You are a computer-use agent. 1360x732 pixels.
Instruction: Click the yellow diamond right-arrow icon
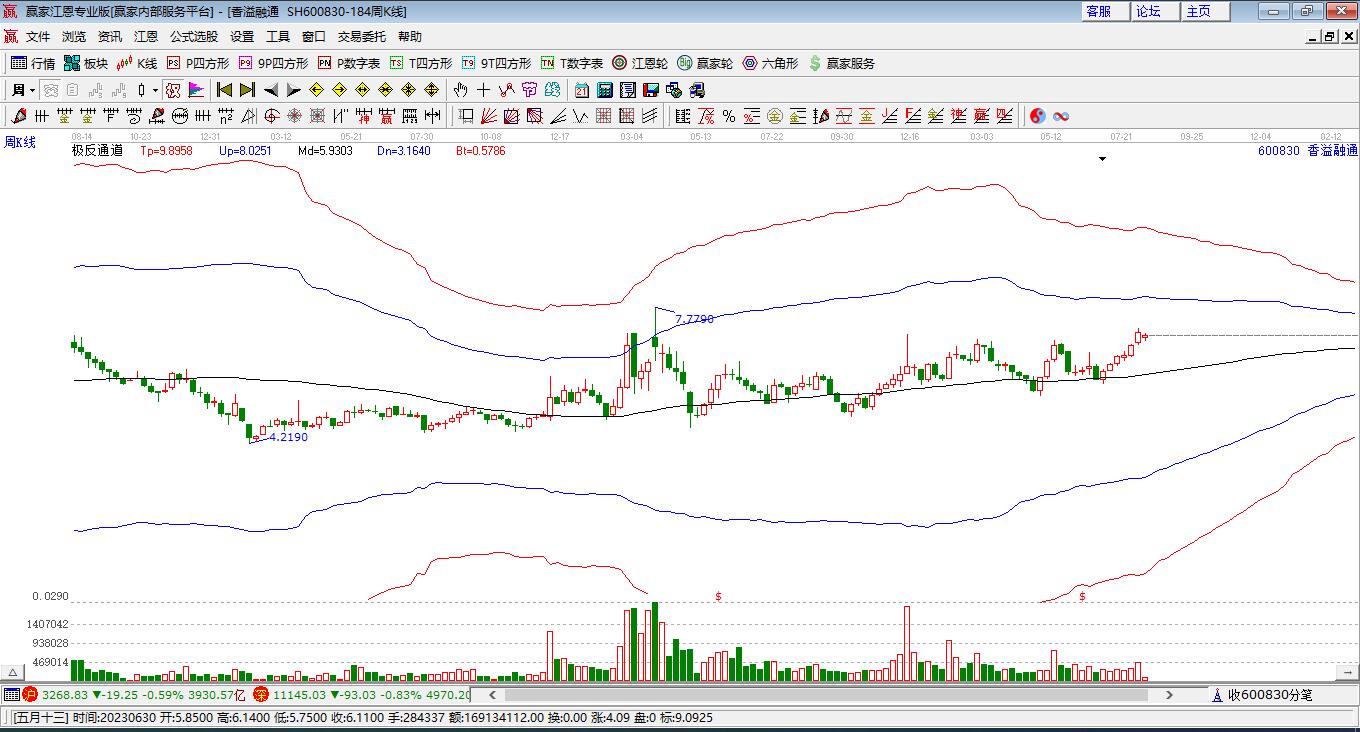339,90
